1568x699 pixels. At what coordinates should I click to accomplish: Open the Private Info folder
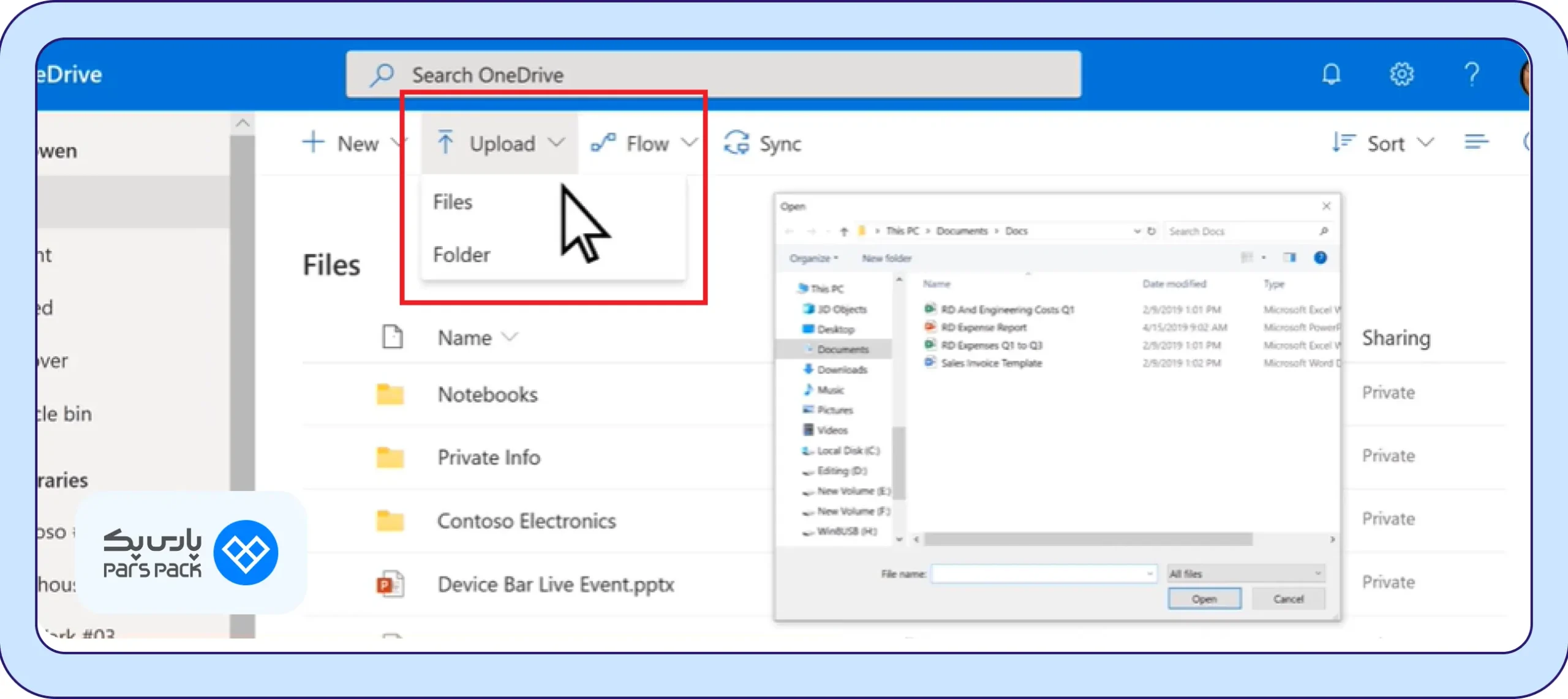click(x=489, y=457)
